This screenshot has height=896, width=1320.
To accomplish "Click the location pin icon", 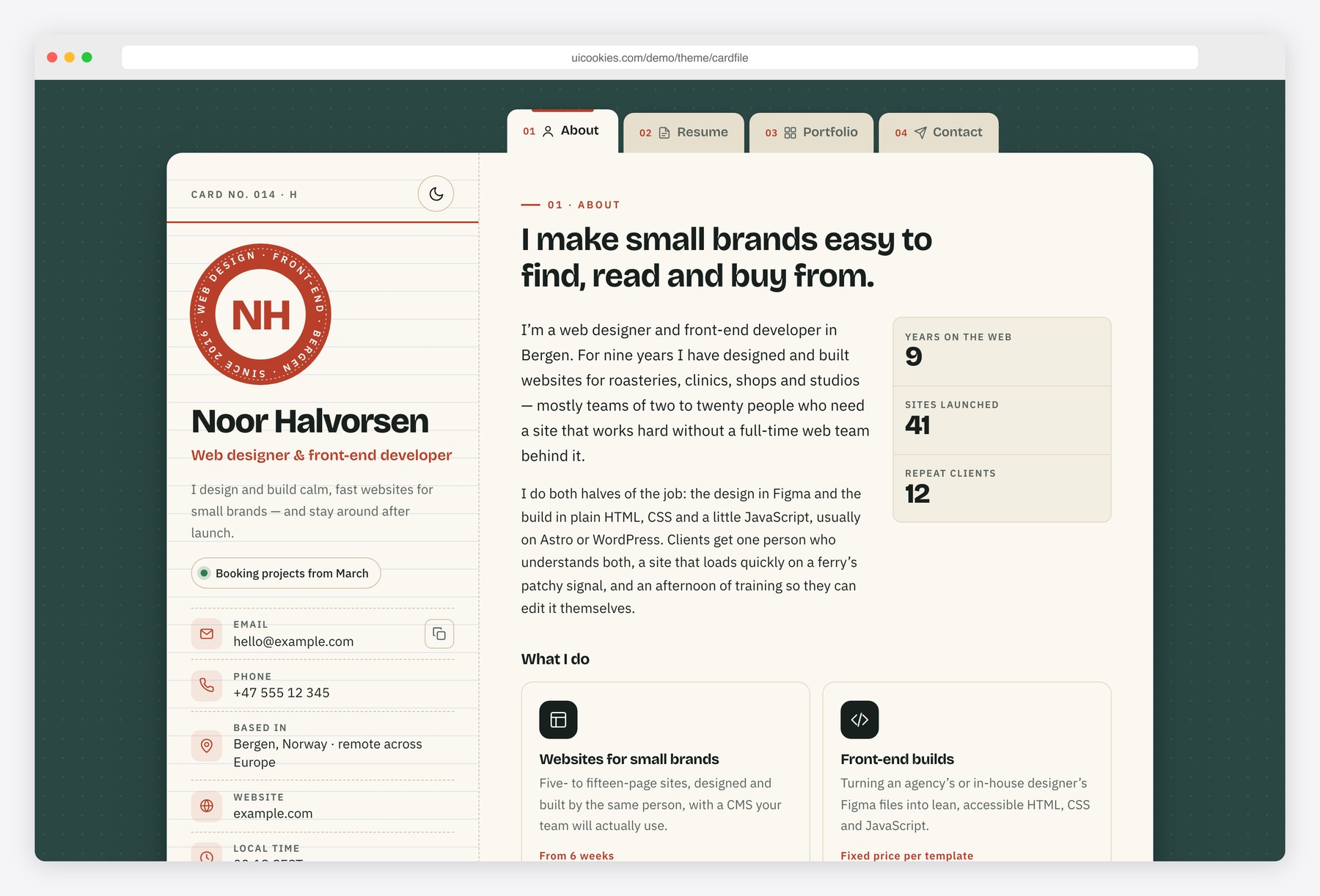I will point(207,745).
